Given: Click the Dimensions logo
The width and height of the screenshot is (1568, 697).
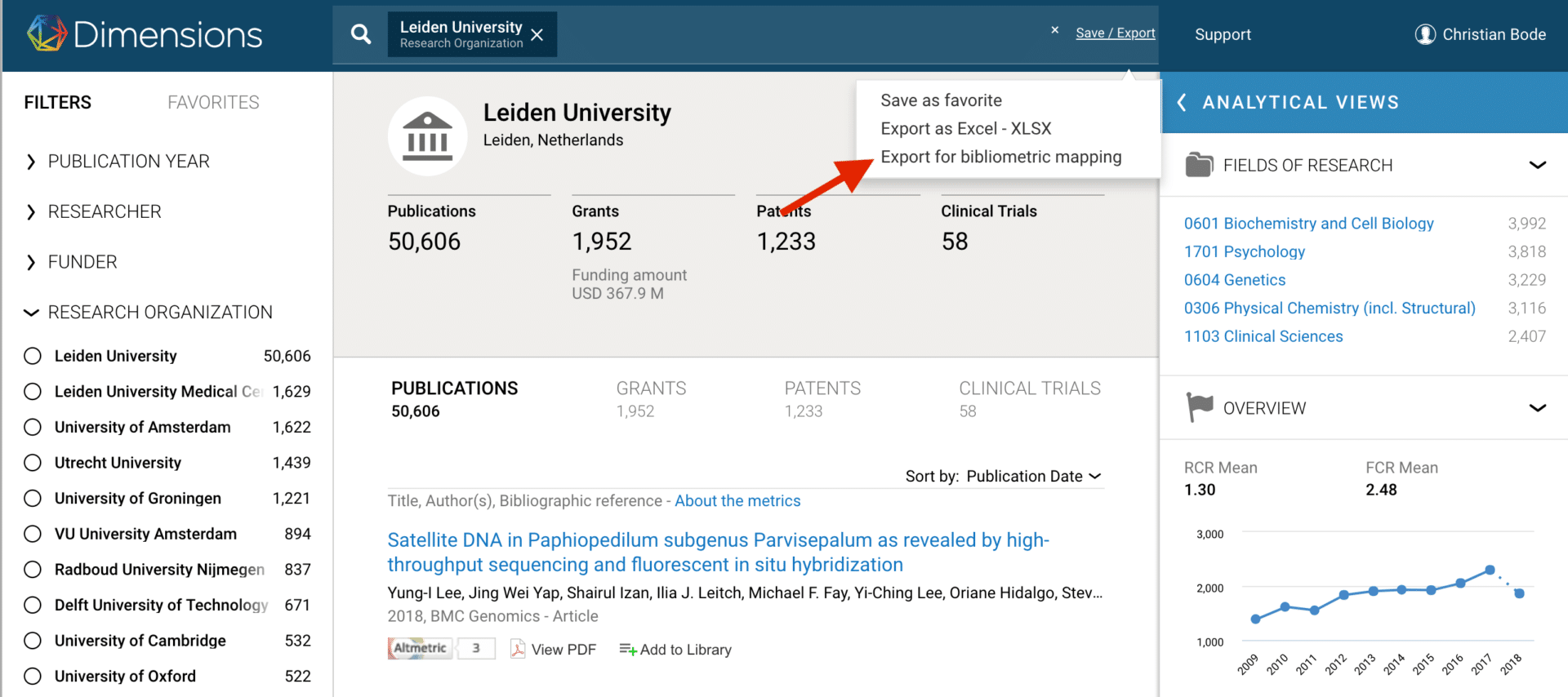Looking at the screenshot, I should 145,34.
